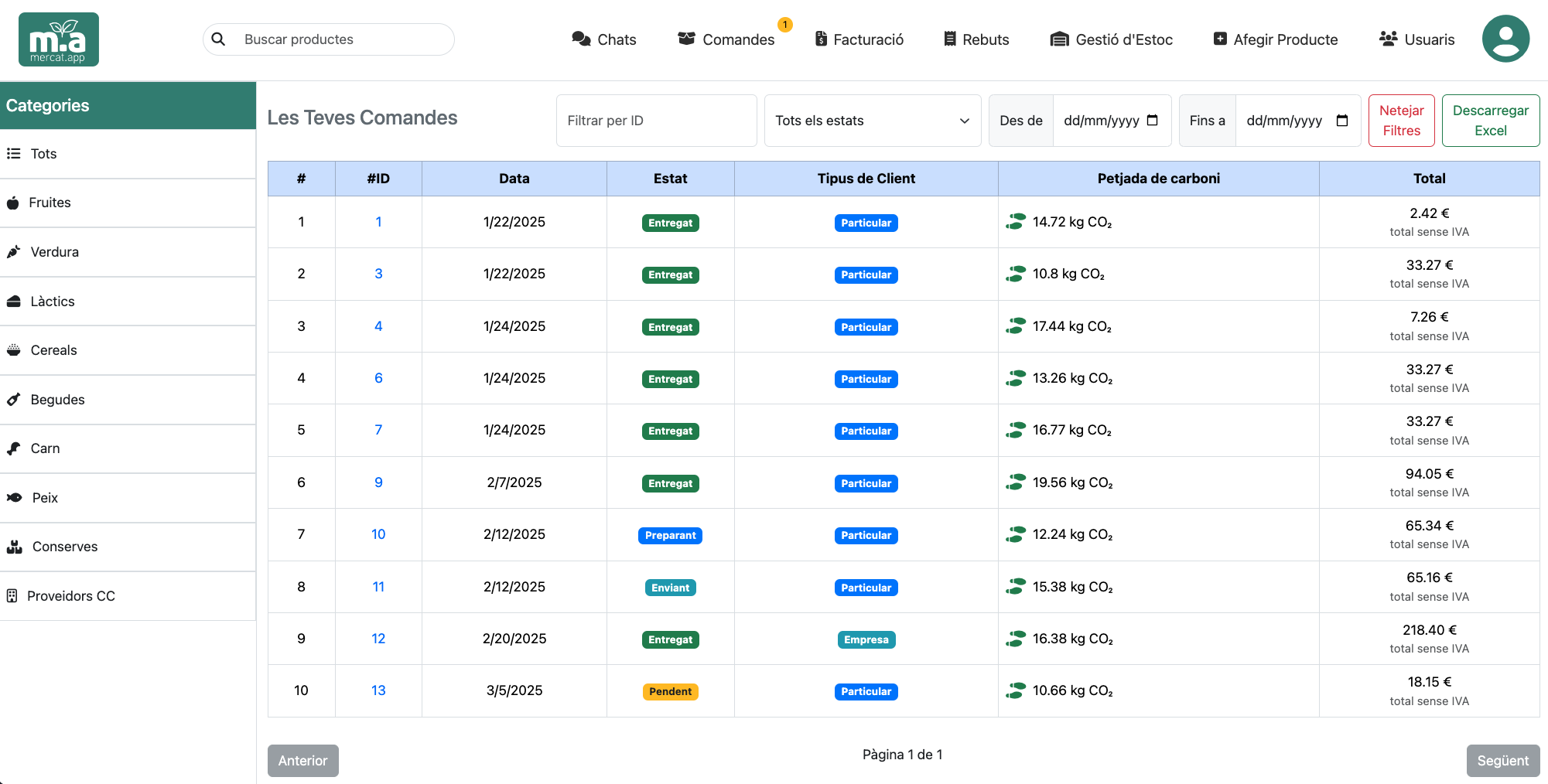This screenshot has width=1548, height=784.
Task: Open Rebuts from the top bar
Action: click(975, 39)
